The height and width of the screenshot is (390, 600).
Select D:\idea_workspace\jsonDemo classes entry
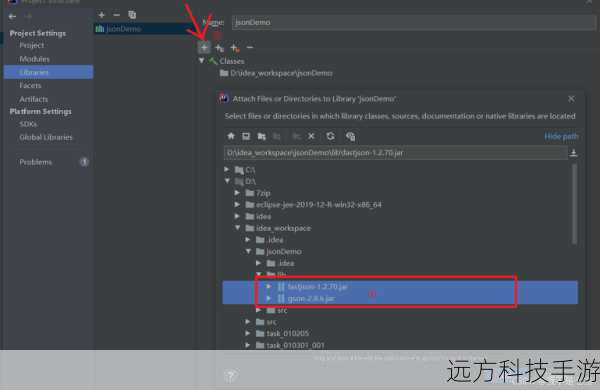276,73
